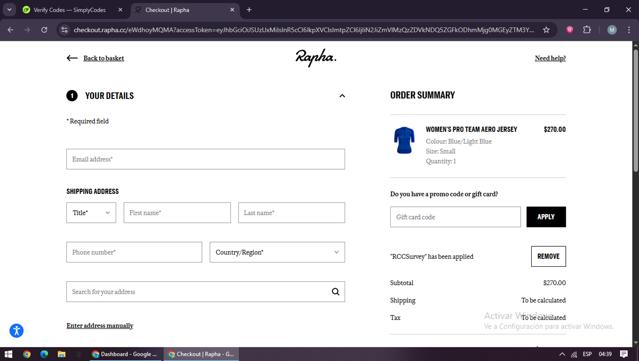Close the Checkout | Rapha tab
The width and height of the screenshot is (639, 361).
click(x=232, y=10)
